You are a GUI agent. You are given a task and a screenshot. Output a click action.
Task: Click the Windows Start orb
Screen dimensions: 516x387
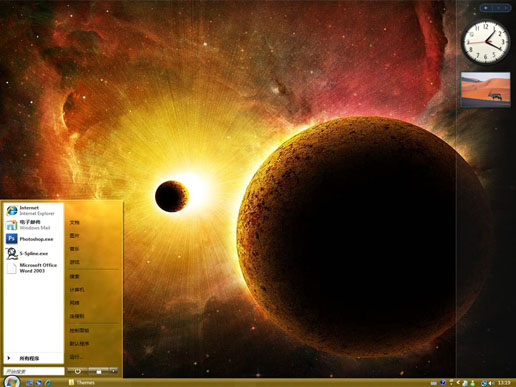click(12, 381)
